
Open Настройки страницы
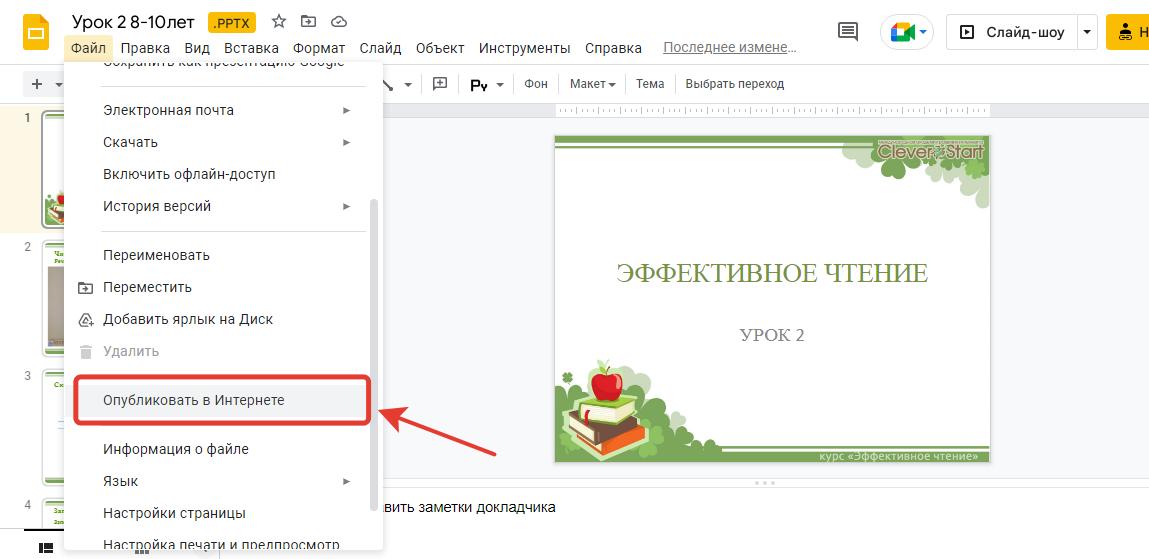pos(223,513)
